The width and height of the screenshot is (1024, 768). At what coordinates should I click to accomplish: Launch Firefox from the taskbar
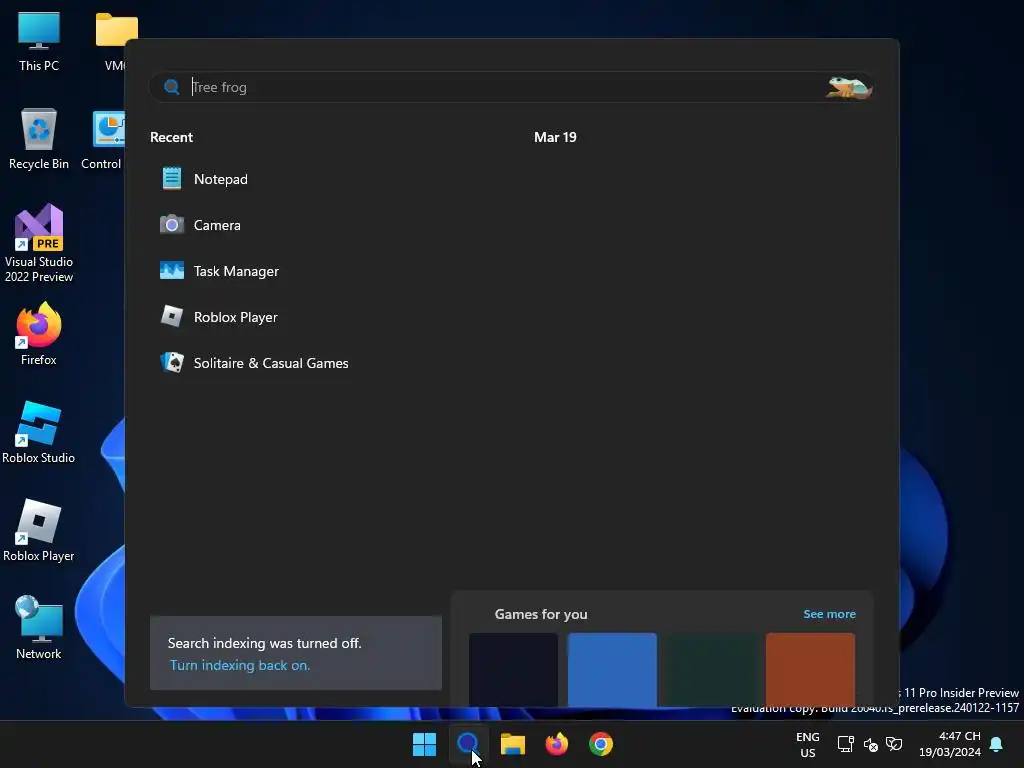[x=556, y=744]
